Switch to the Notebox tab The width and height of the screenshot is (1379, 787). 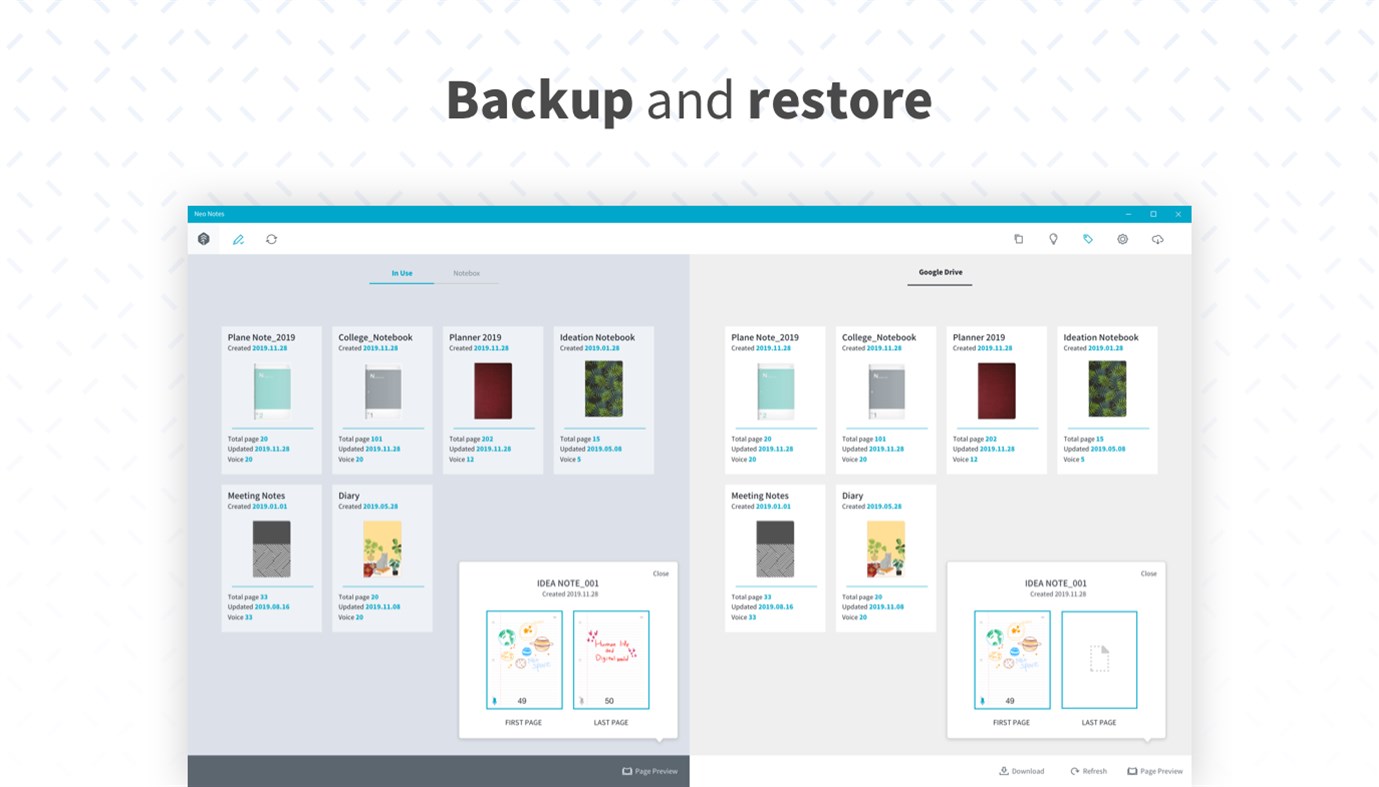(466, 272)
